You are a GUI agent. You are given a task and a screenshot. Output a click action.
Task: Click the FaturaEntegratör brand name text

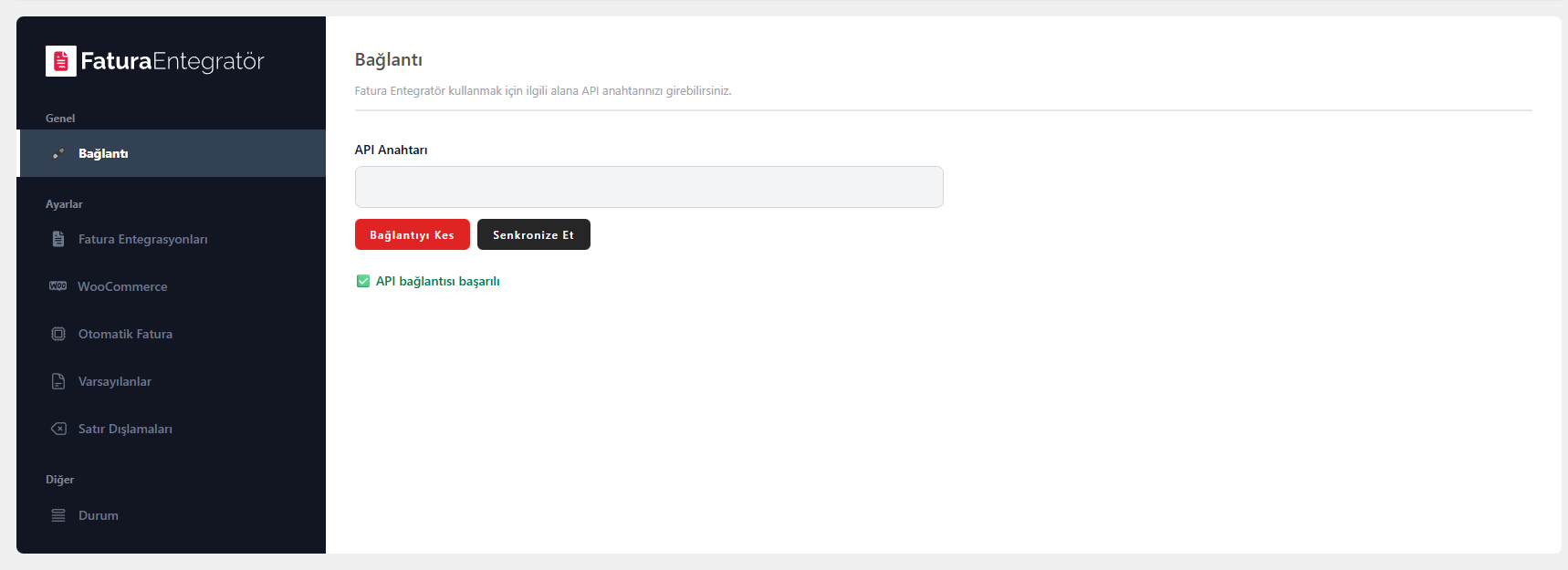click(172, 61)
